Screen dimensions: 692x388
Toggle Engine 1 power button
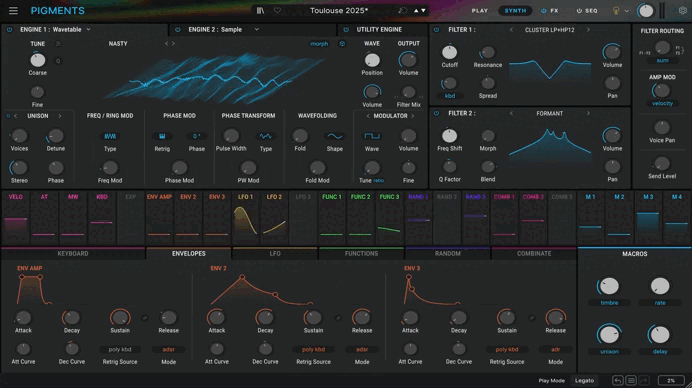(9, 30)
